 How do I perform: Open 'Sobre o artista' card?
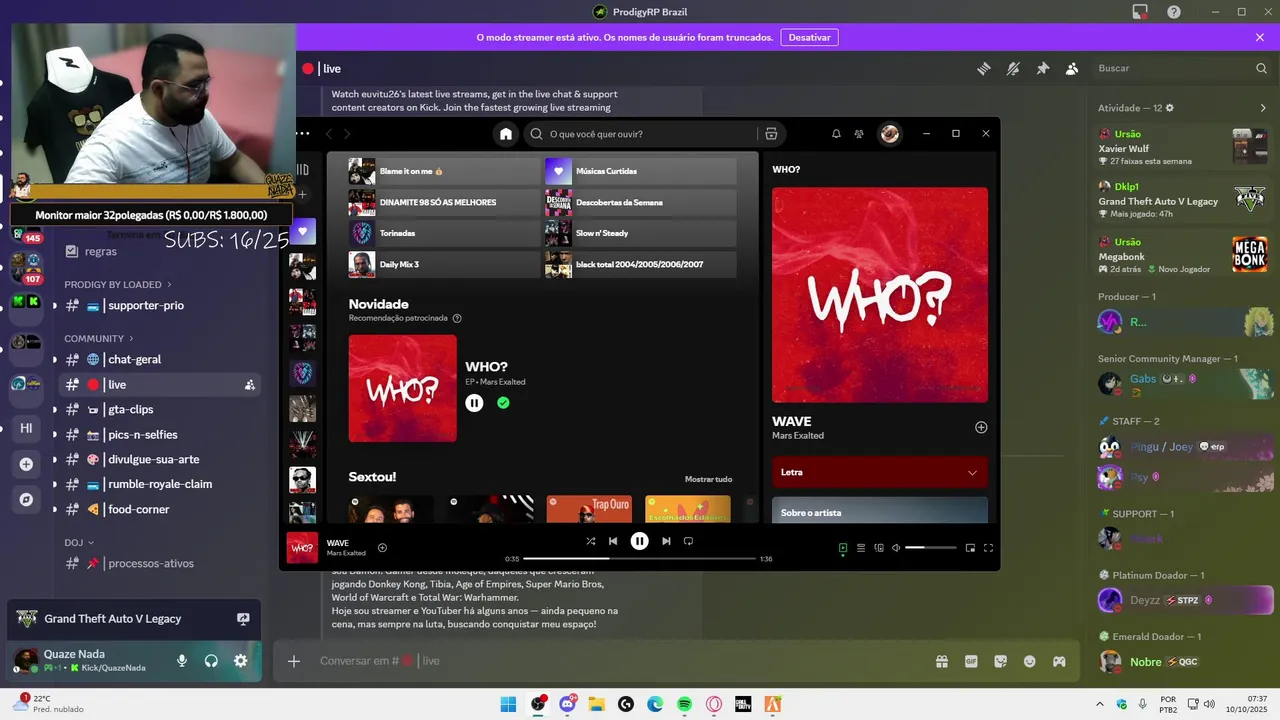(x=880, y=510)
